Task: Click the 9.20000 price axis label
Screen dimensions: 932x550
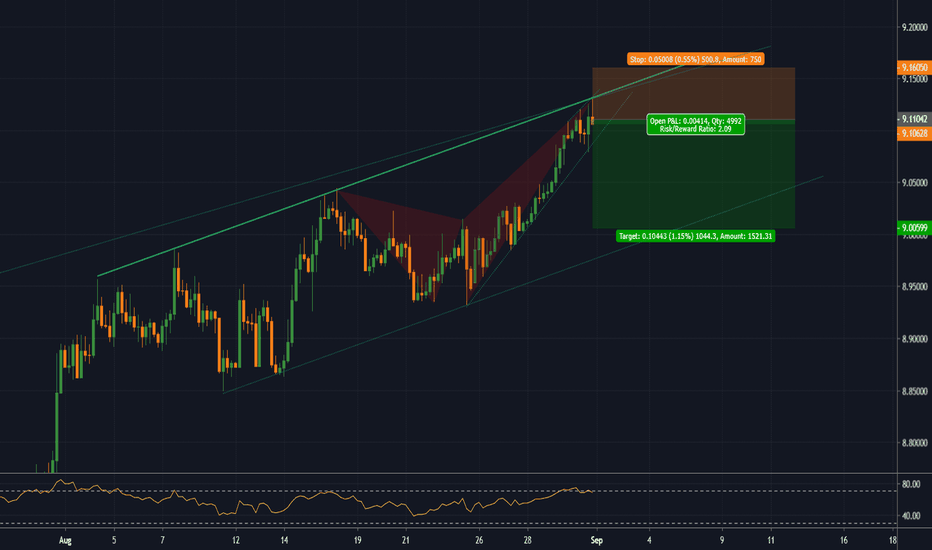Action: pos(914,27)
